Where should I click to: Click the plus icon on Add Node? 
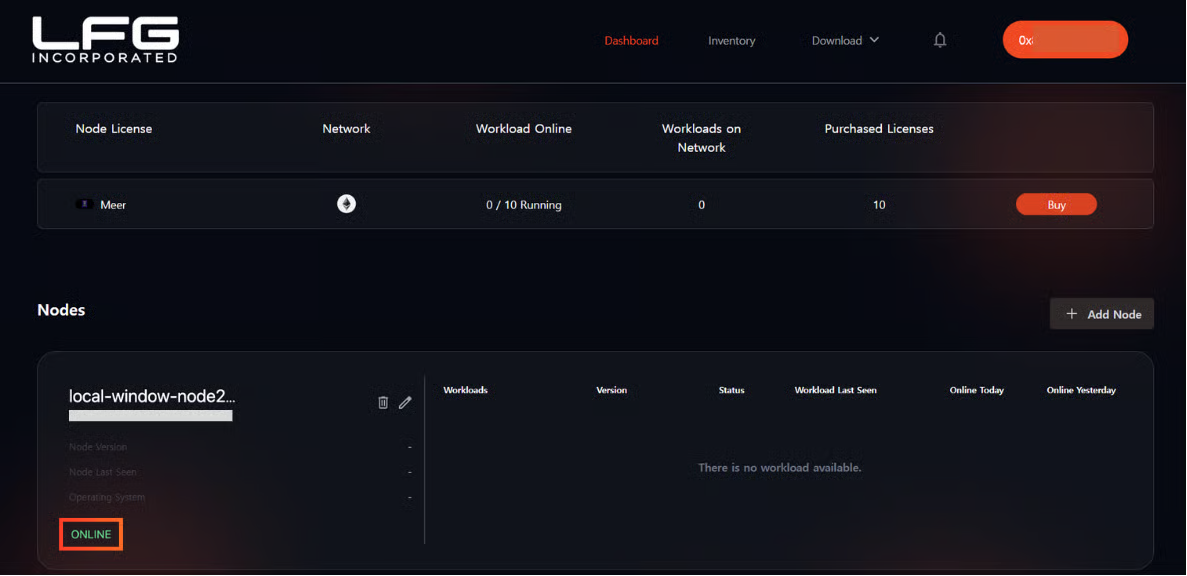1072,314
